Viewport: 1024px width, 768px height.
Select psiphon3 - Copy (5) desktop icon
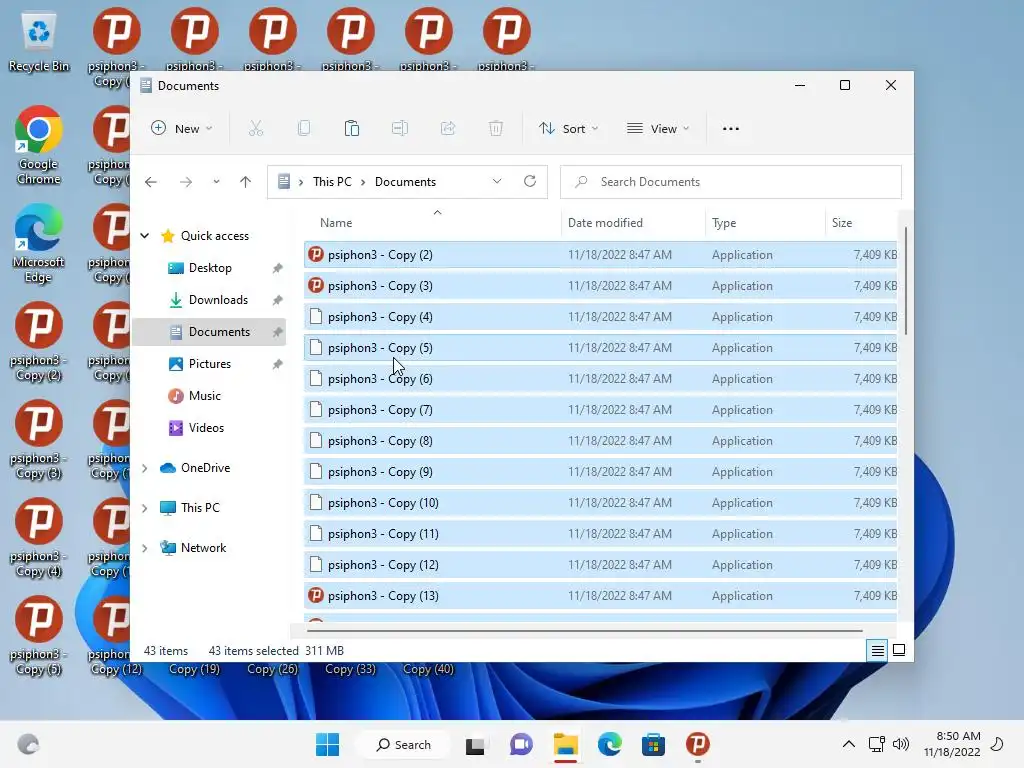[x=39, y=635]
